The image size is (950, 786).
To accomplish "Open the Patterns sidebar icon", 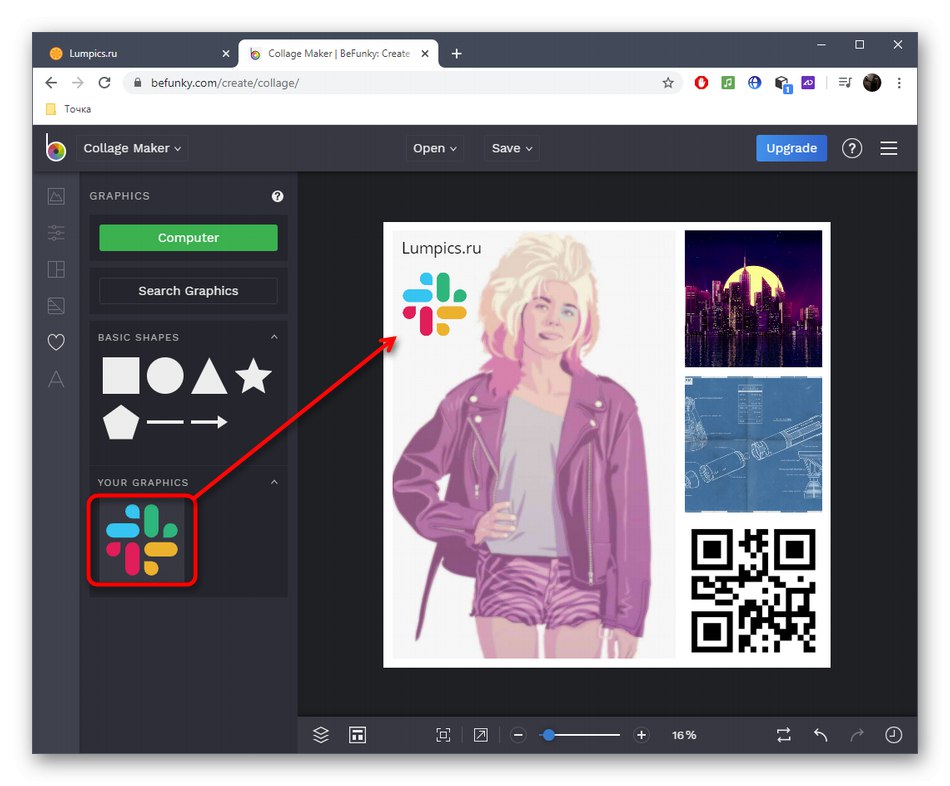I will point(56,305).
